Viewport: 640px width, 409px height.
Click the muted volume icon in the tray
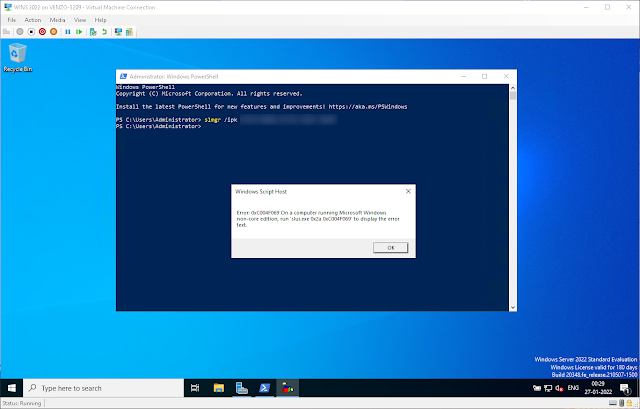pyautogui.click(x=559, y=388)
